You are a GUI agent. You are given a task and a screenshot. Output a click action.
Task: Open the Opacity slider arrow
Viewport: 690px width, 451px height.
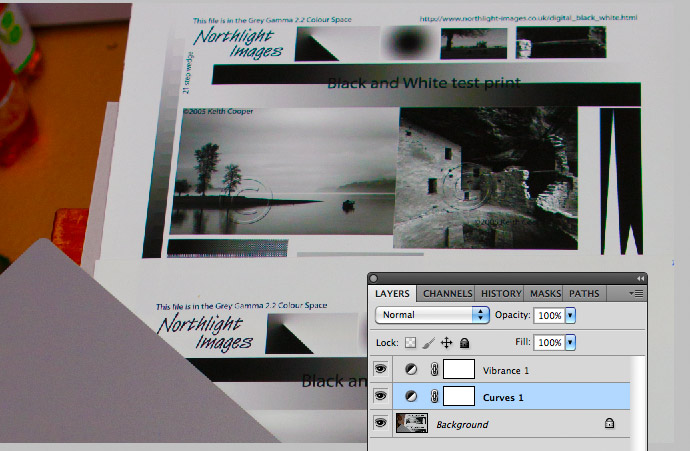pos(570,315)
